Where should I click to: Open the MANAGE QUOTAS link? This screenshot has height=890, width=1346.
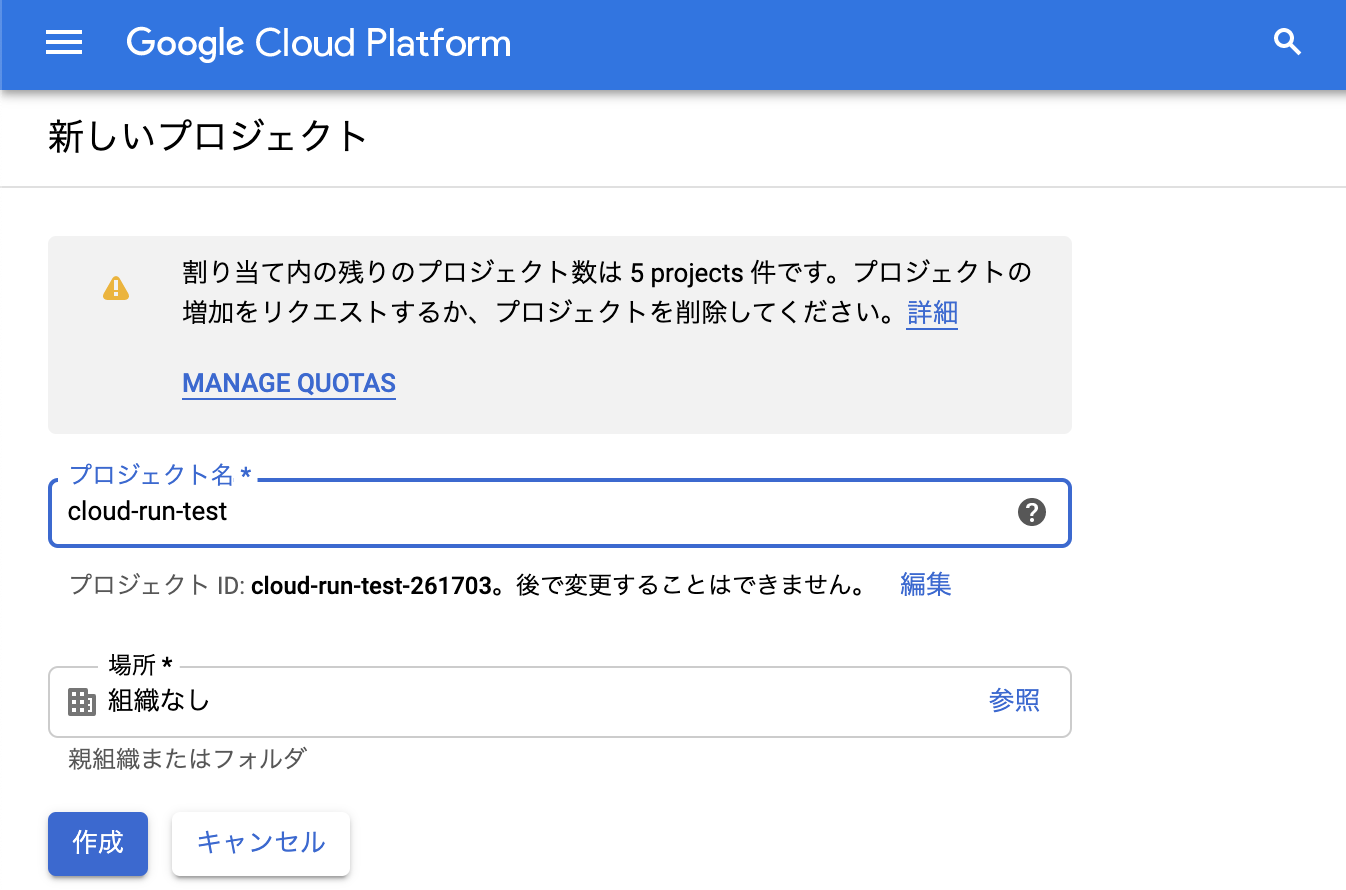289,383
